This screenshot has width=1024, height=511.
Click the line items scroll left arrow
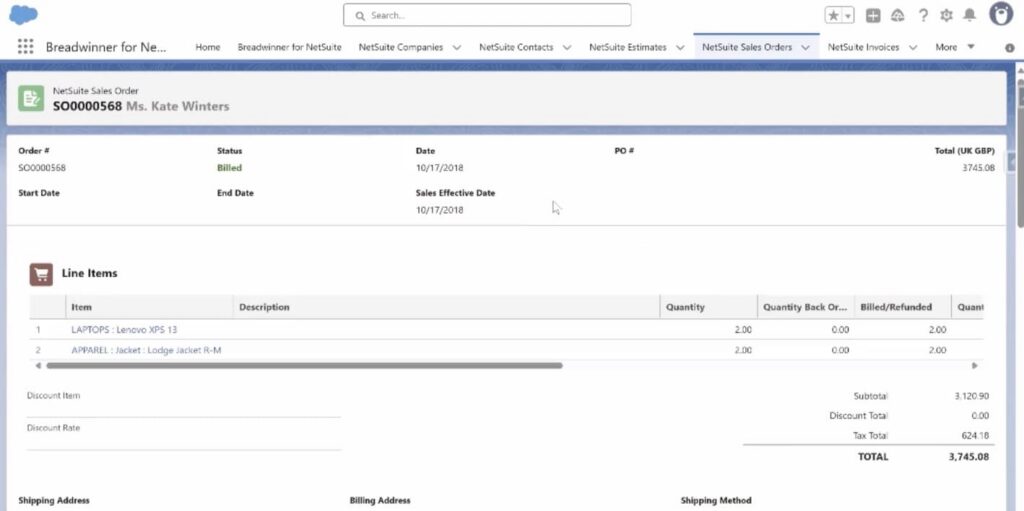point(38,366)
